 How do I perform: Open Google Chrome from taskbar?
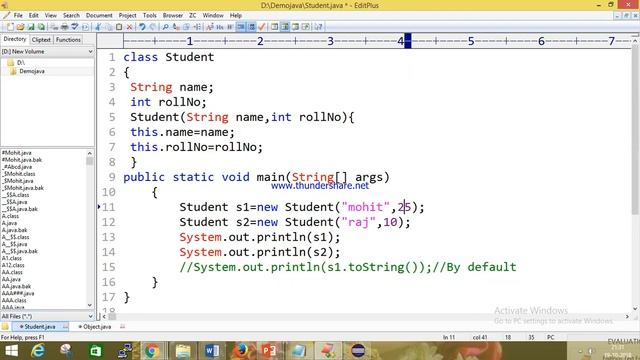pos(152,351)
